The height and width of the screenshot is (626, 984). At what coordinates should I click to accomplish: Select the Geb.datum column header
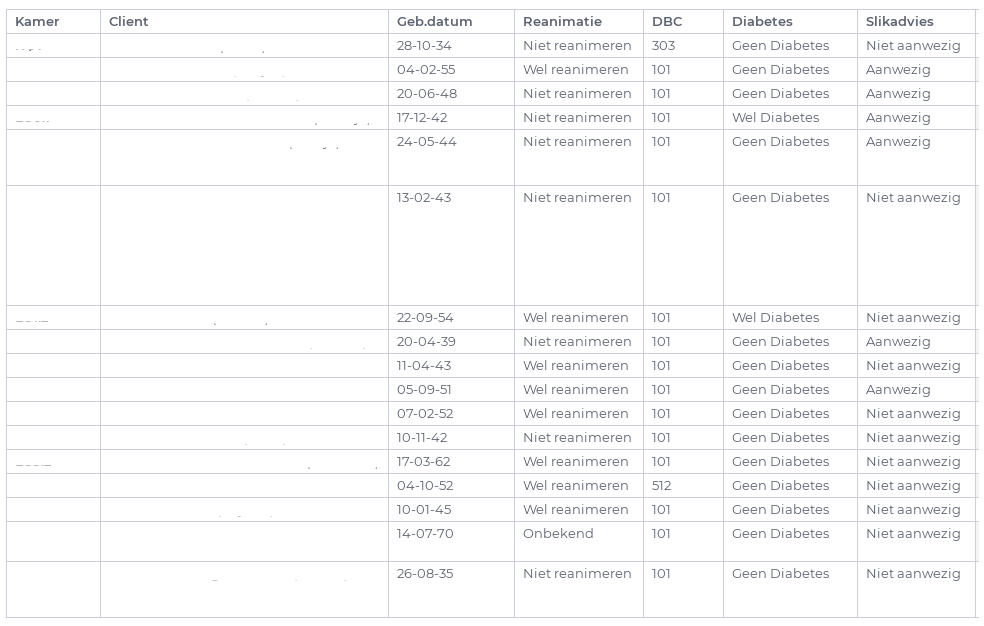pyautogui.click(x=434, y=22)
